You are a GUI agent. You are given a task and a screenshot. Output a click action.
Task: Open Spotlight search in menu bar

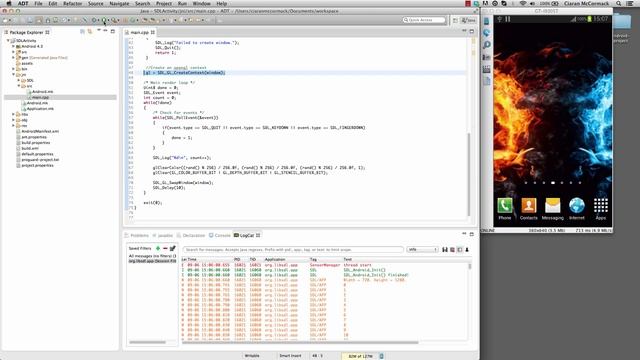[x=619, y=3]
